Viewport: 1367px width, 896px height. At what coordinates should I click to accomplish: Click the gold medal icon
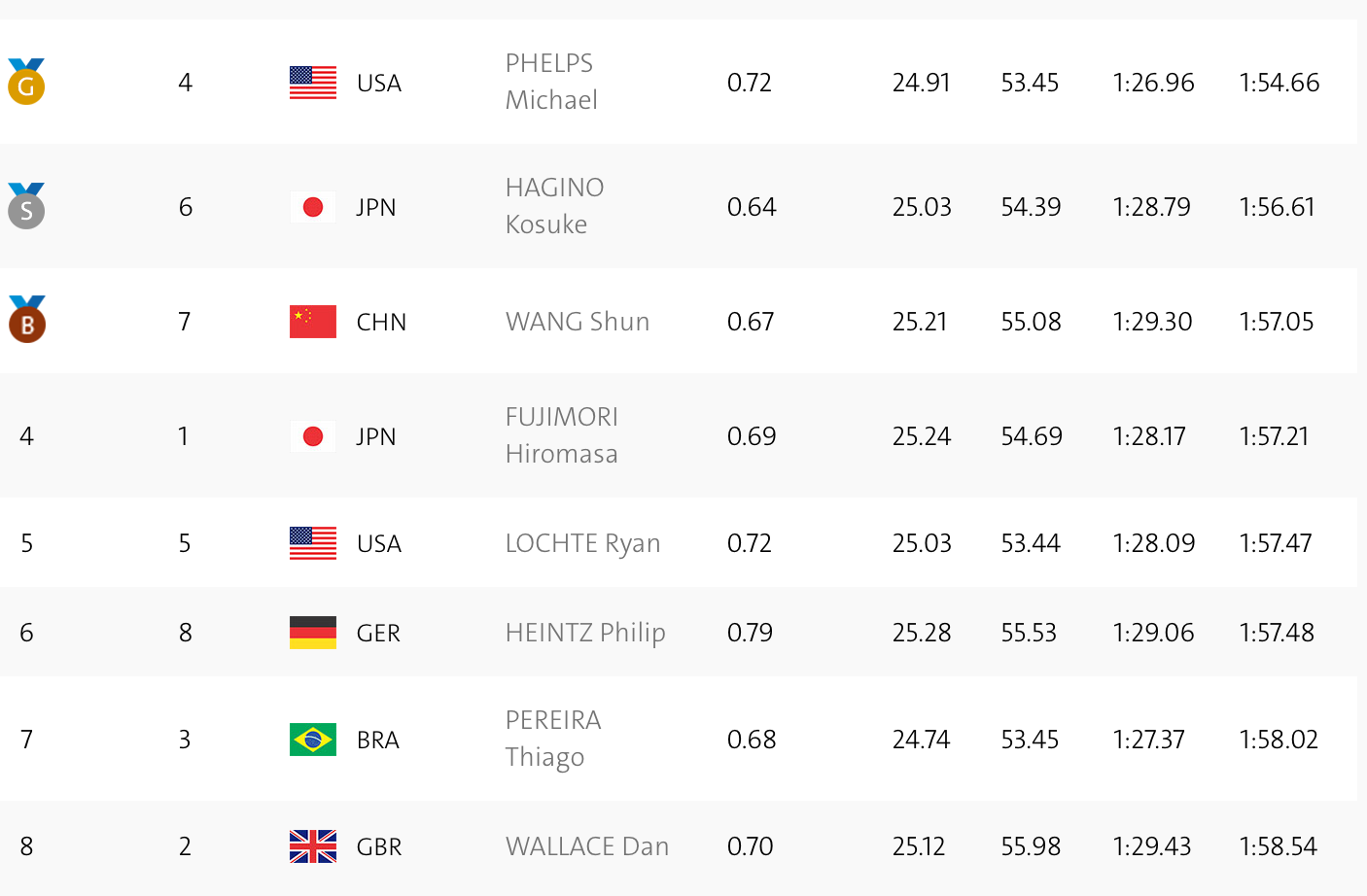click(x=26, y=83)
